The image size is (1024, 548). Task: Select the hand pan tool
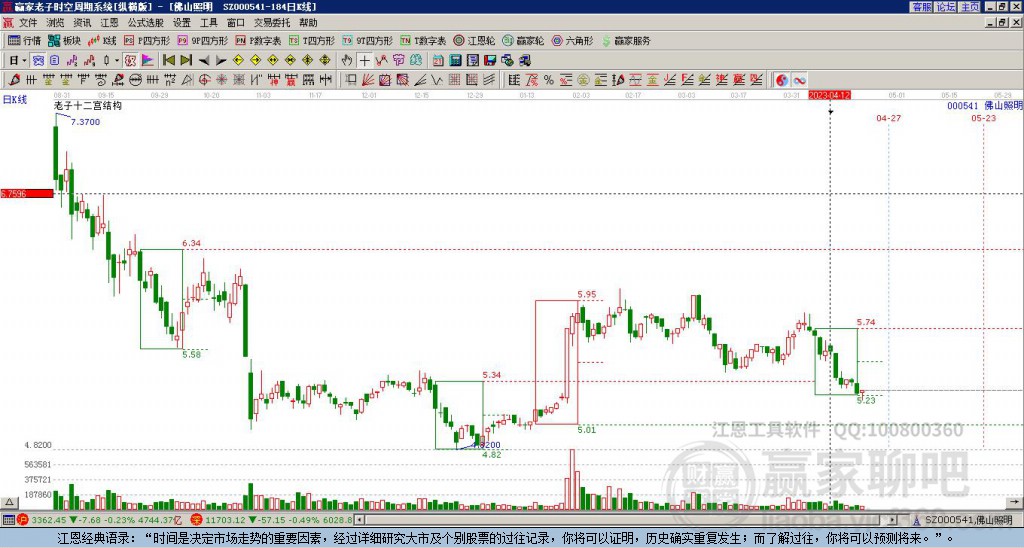click(x=347, y=60)
